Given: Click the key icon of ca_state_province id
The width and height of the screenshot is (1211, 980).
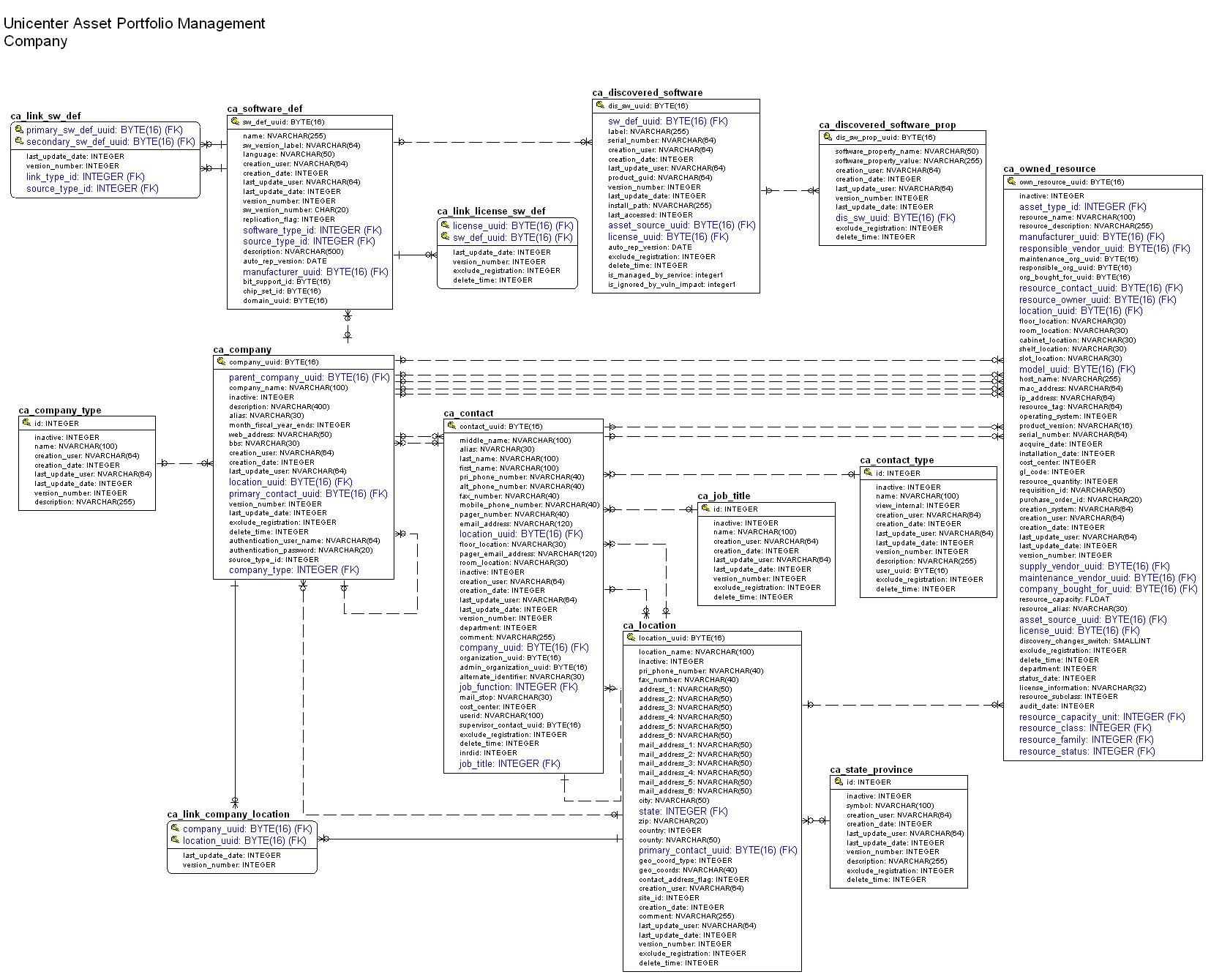Looking at the screenshot, I should coord(839,782).
